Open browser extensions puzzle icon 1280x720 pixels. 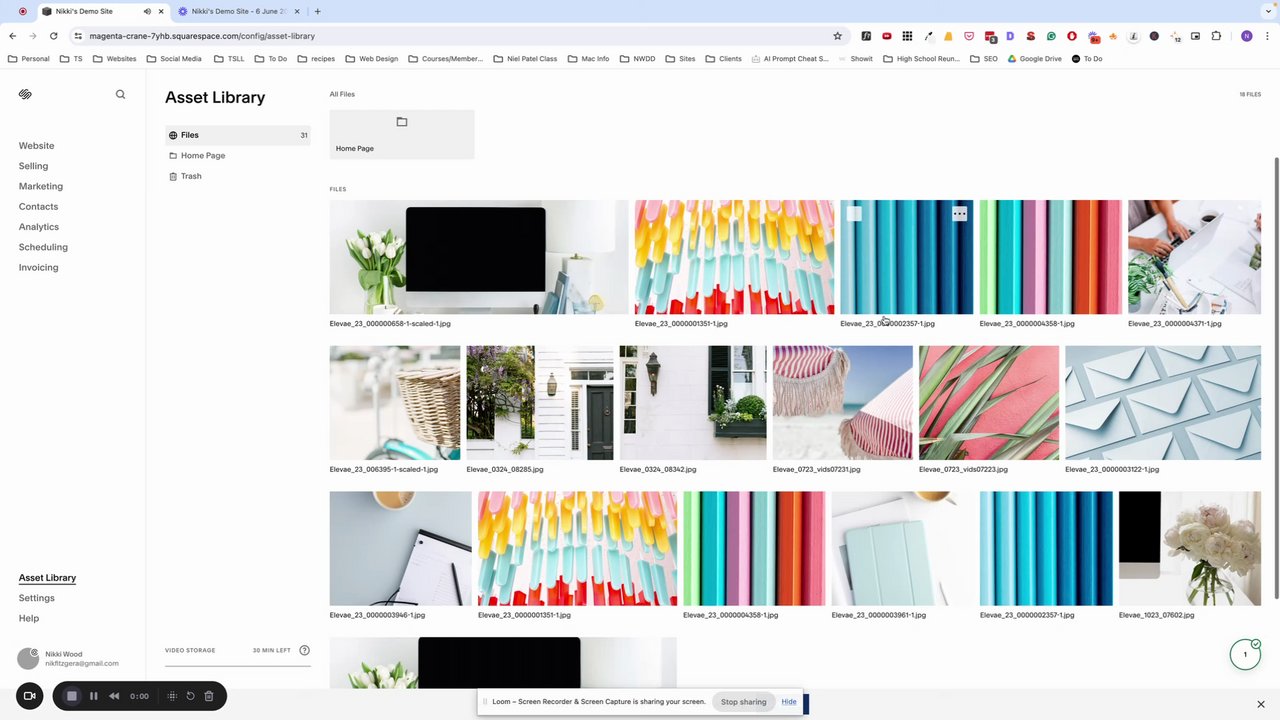coord(1216,36)
